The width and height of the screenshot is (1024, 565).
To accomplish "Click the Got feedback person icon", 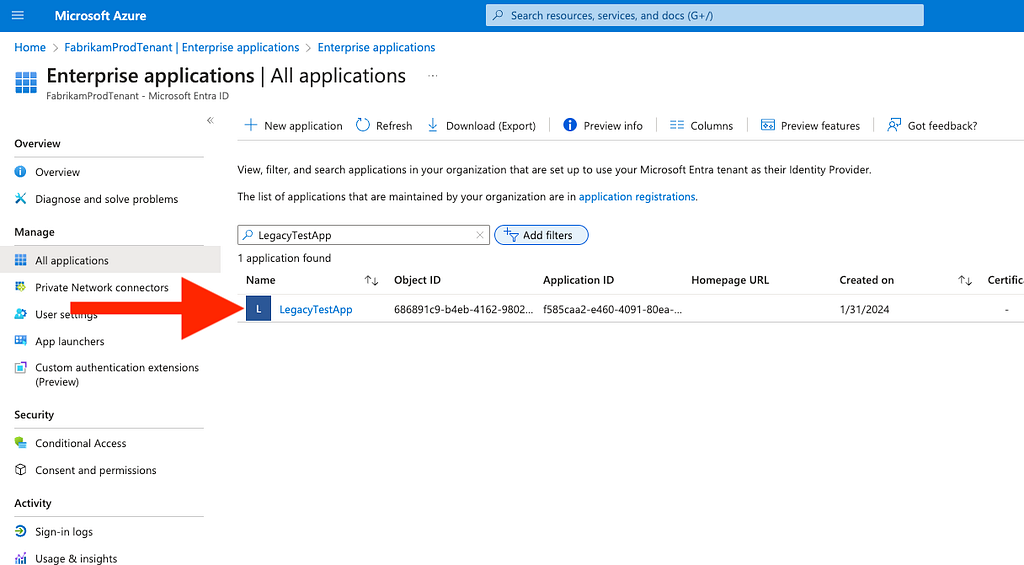I will pyautogui.click(x=894, y=125).
